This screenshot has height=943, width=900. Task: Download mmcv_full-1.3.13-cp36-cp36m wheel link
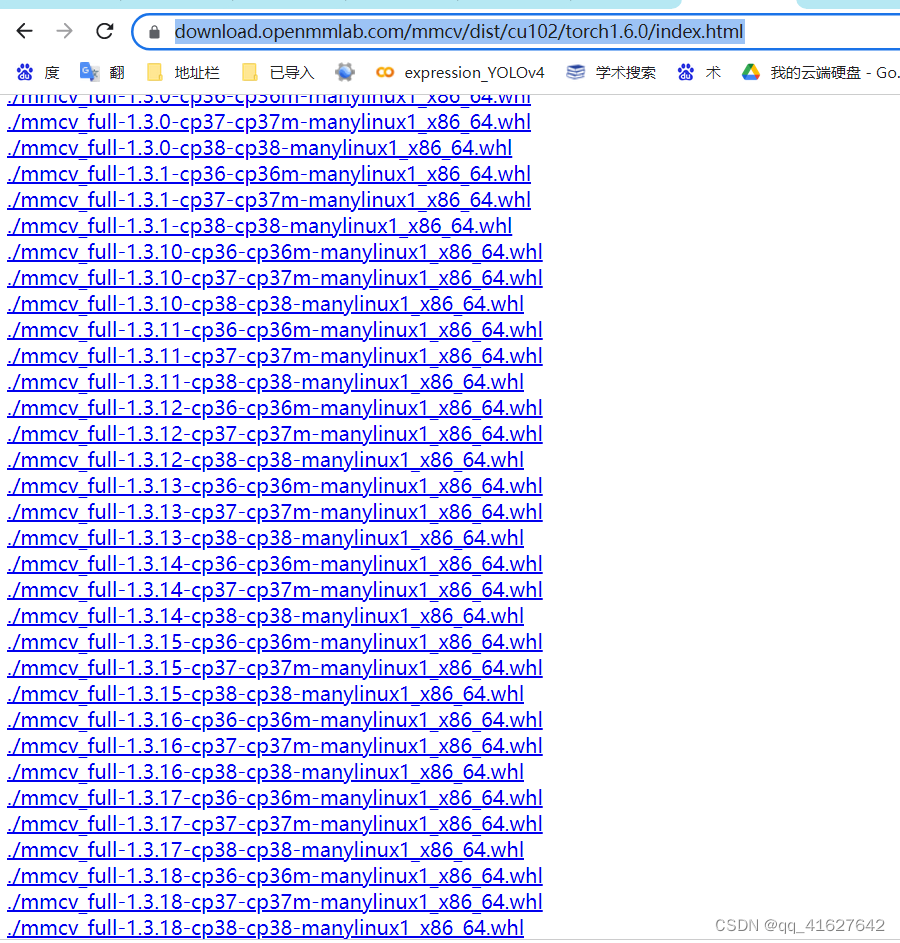point(275,486)
